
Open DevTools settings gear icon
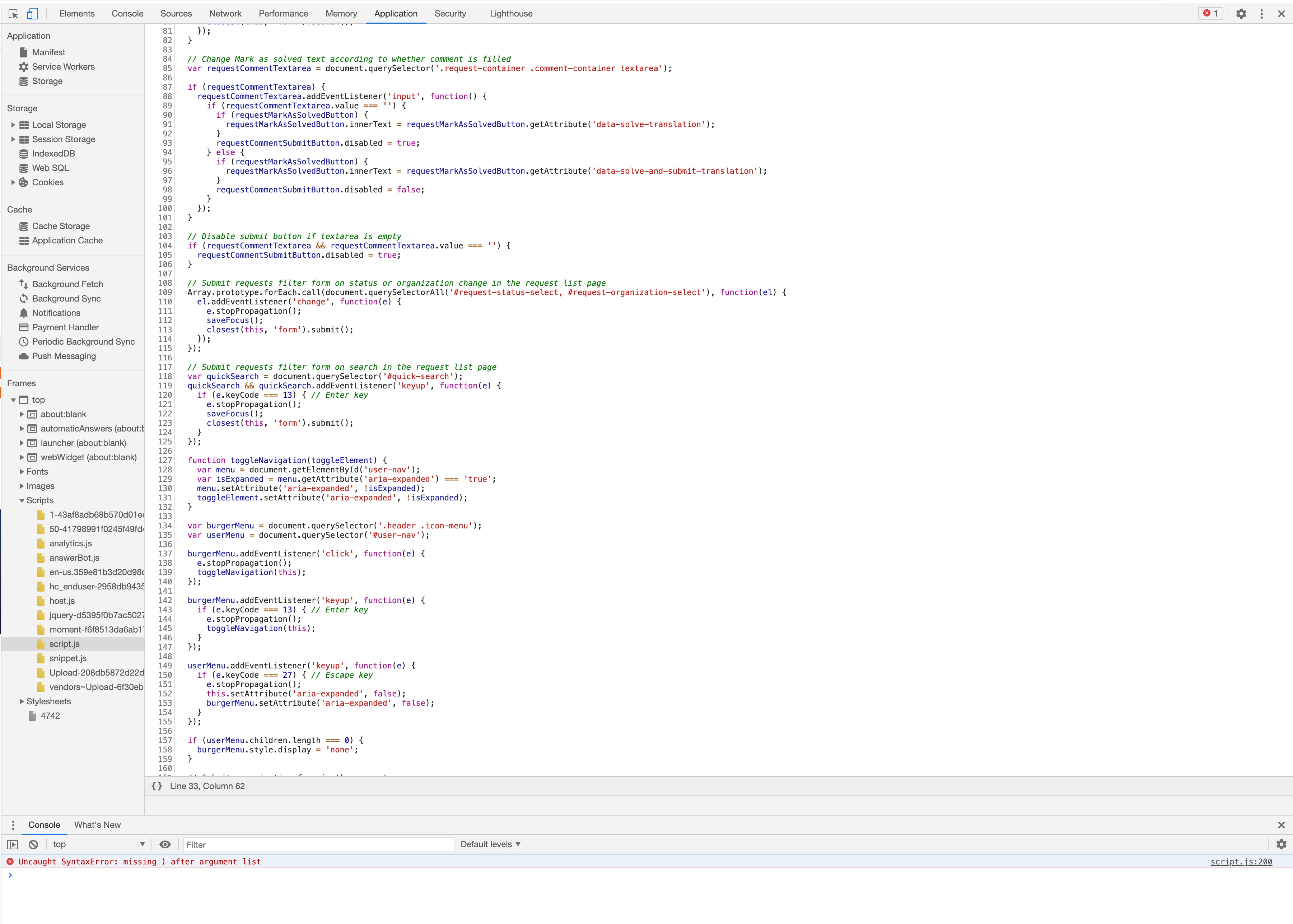1241,14
